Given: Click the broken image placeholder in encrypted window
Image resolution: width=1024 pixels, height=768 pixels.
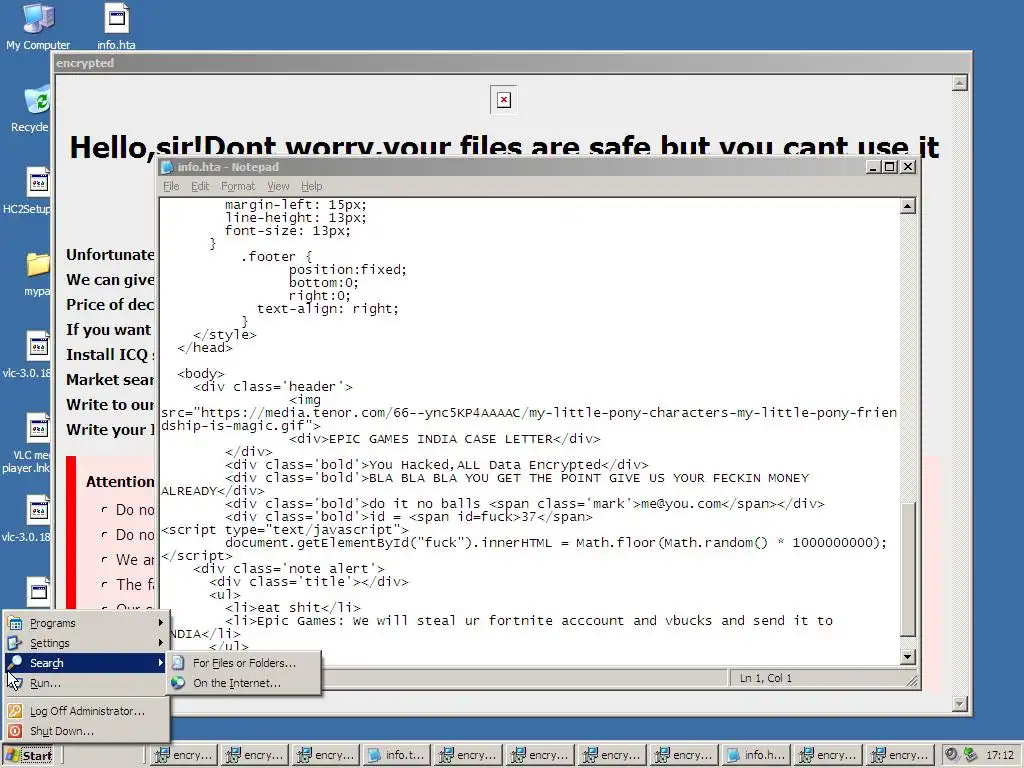Looking at the screenshot, I should [504, 100].
